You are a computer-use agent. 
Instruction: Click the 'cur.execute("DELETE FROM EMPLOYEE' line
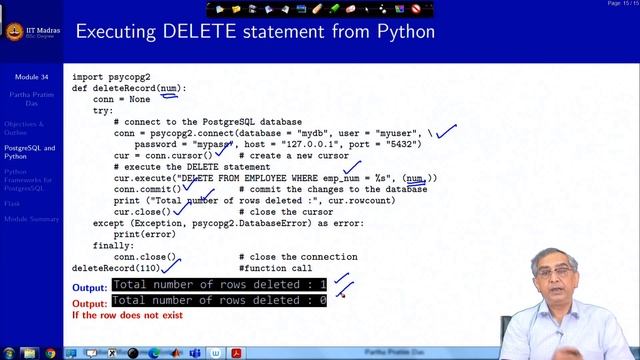pos(276,178)
